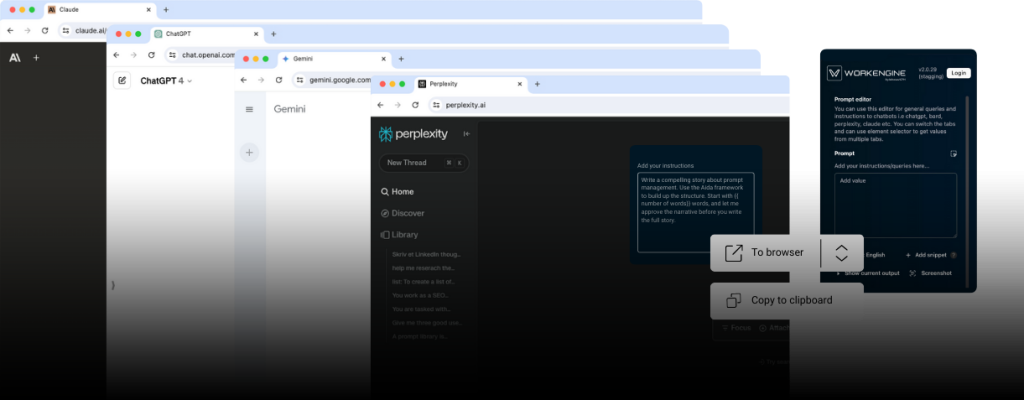
Task: Click the To browser button
Action: click(765, 253)
